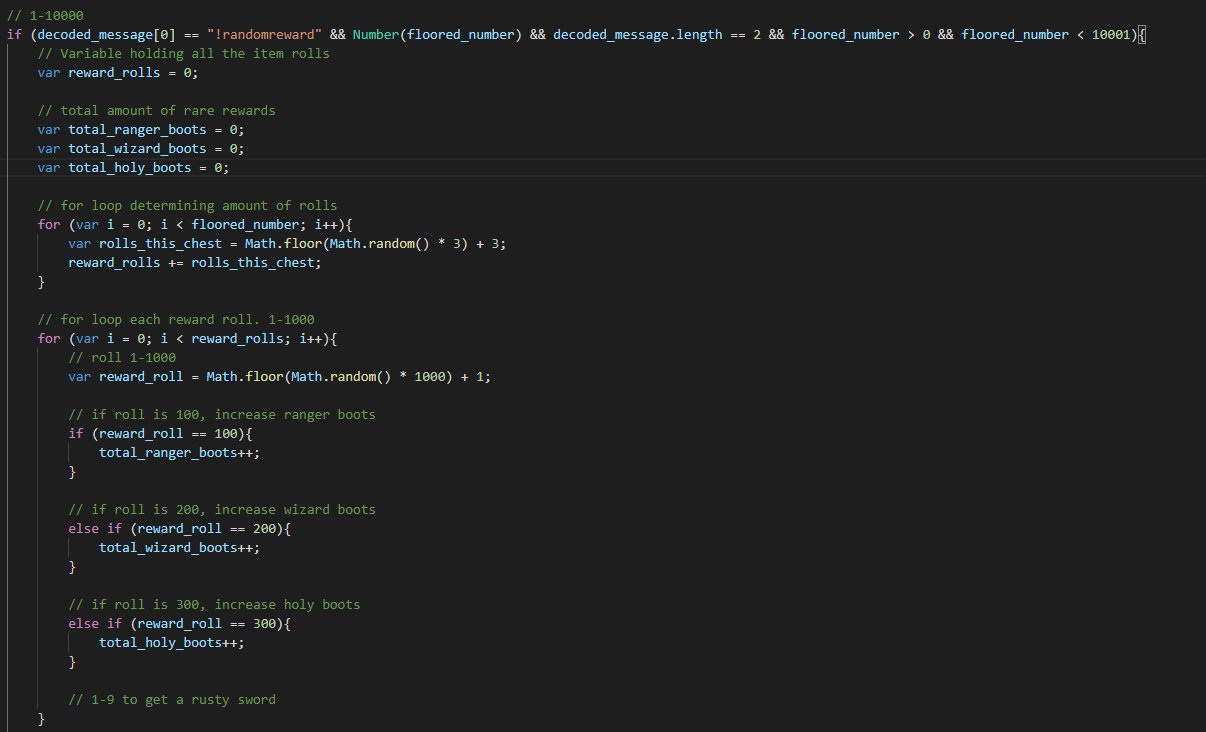Click the "// total amount of rare rewards" comment
The width and height of the screenshot is (1206, 732).
(x=156, y=111)
